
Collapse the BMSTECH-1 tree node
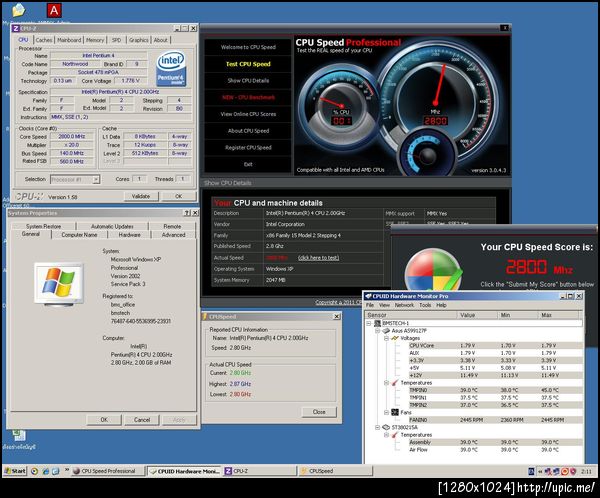[x=369, y=323]
